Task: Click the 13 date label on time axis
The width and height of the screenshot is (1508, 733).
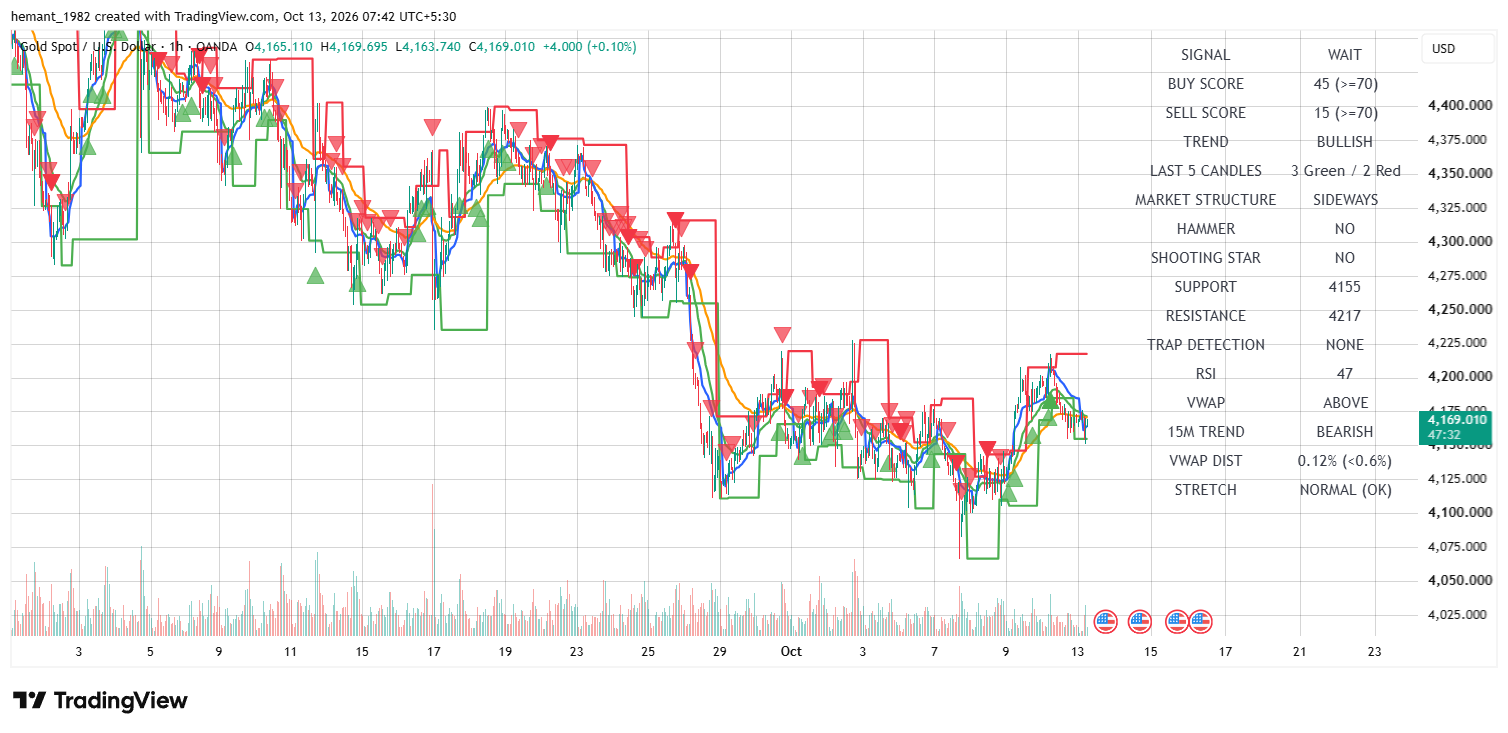Action: click(1078, 652)
